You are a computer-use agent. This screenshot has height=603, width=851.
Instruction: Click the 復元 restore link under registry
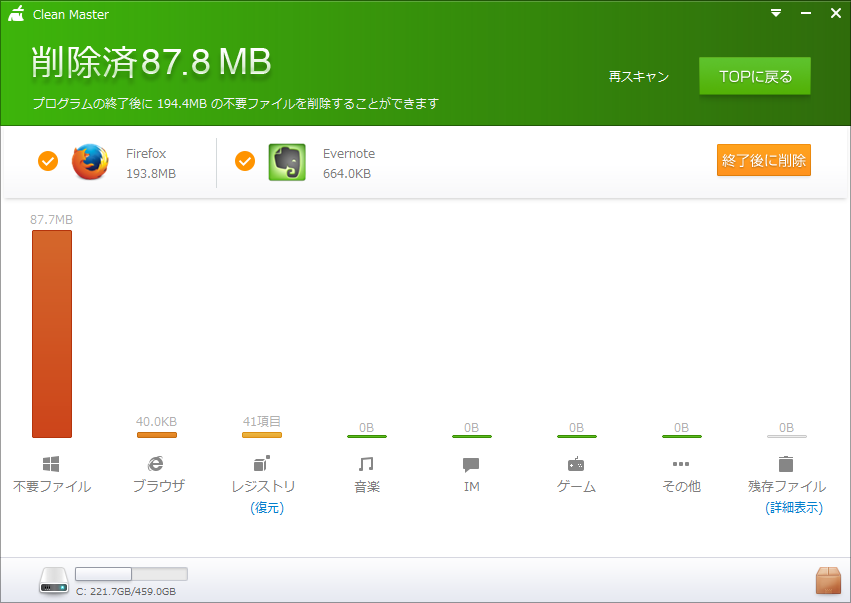[x=267, y=508]
